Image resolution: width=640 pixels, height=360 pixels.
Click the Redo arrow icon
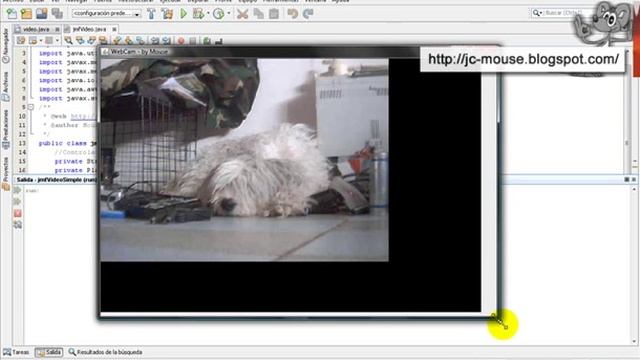308,14
